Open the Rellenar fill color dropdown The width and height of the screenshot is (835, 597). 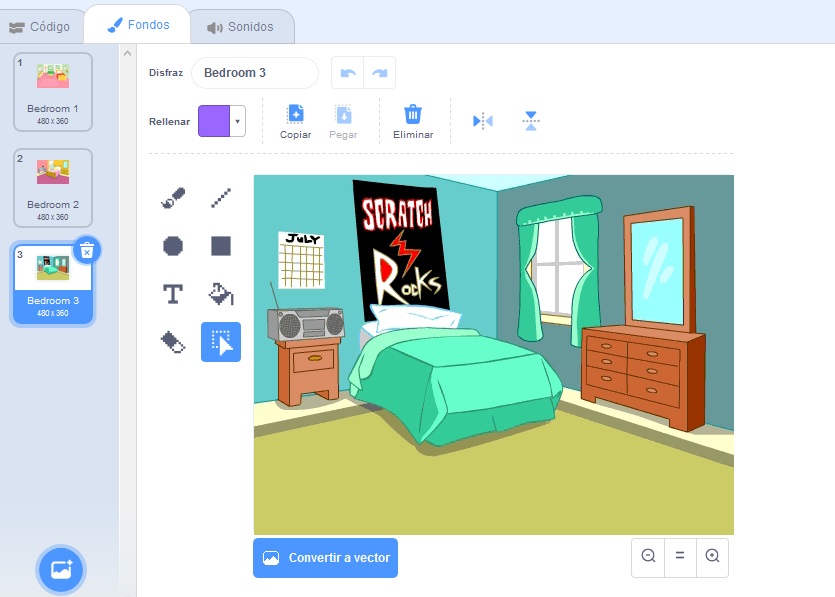238,121
